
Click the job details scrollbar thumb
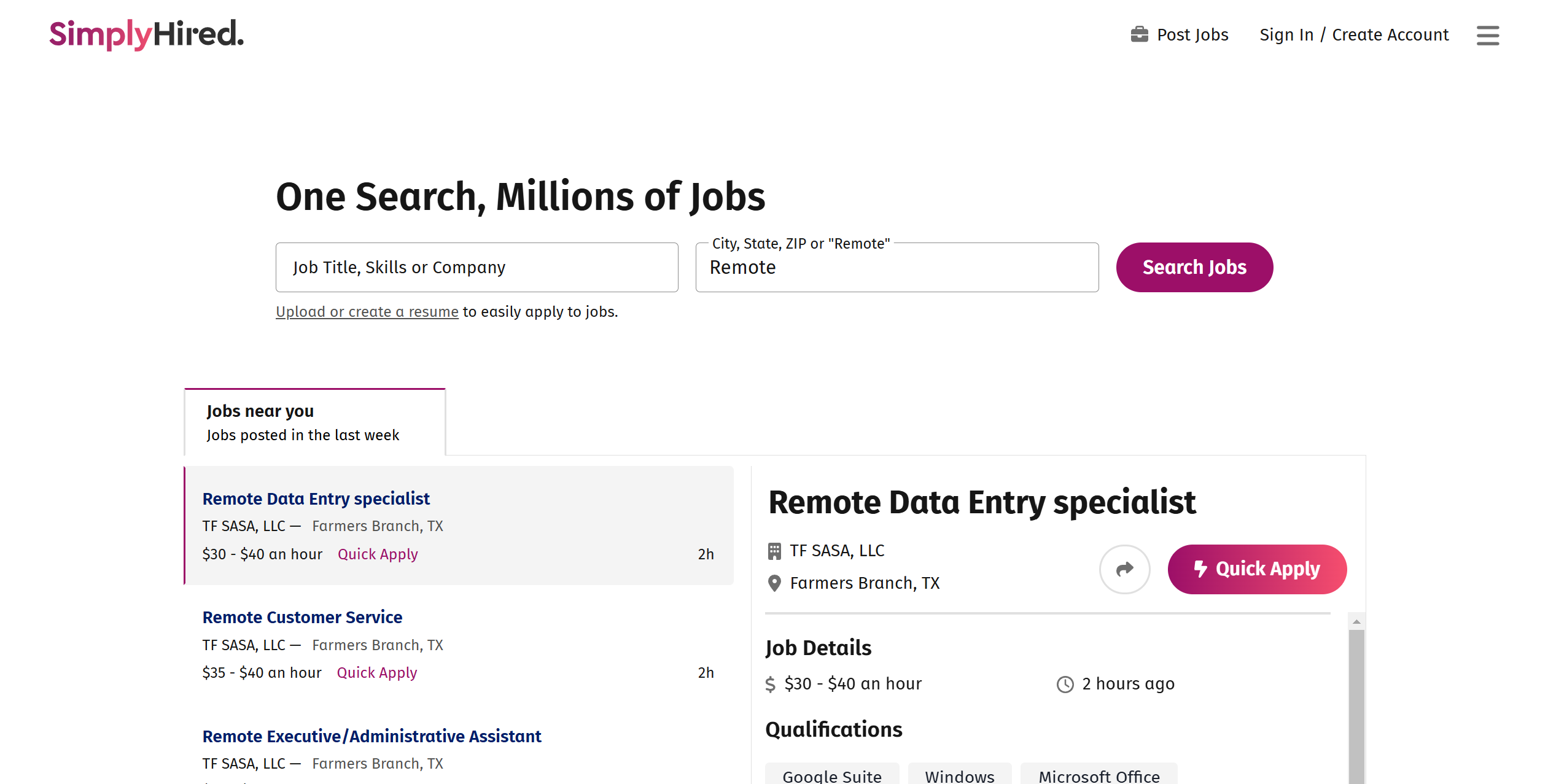pos(1356,706)
